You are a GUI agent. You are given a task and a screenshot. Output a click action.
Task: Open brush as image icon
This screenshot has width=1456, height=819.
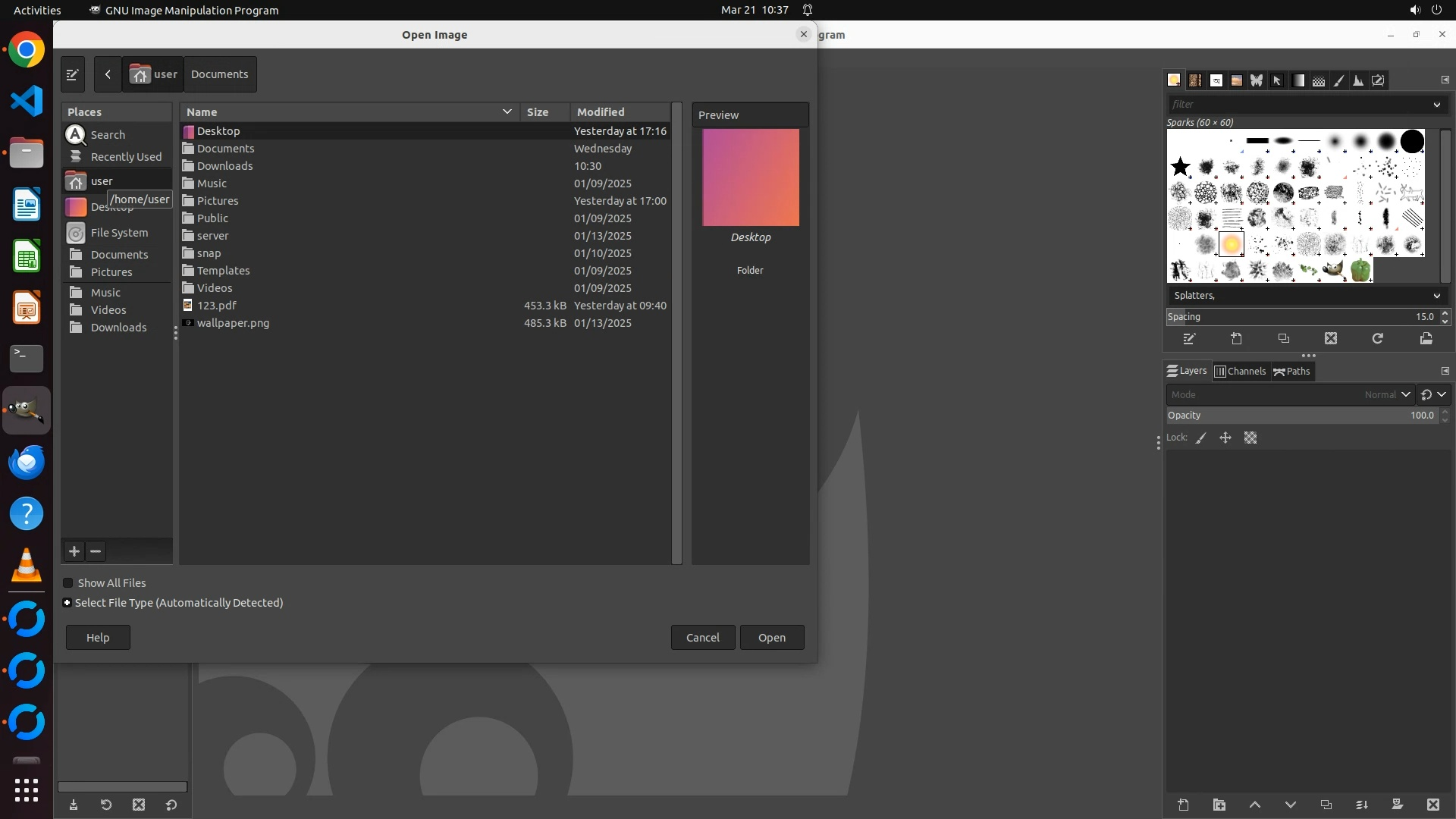click(1426, 339)
